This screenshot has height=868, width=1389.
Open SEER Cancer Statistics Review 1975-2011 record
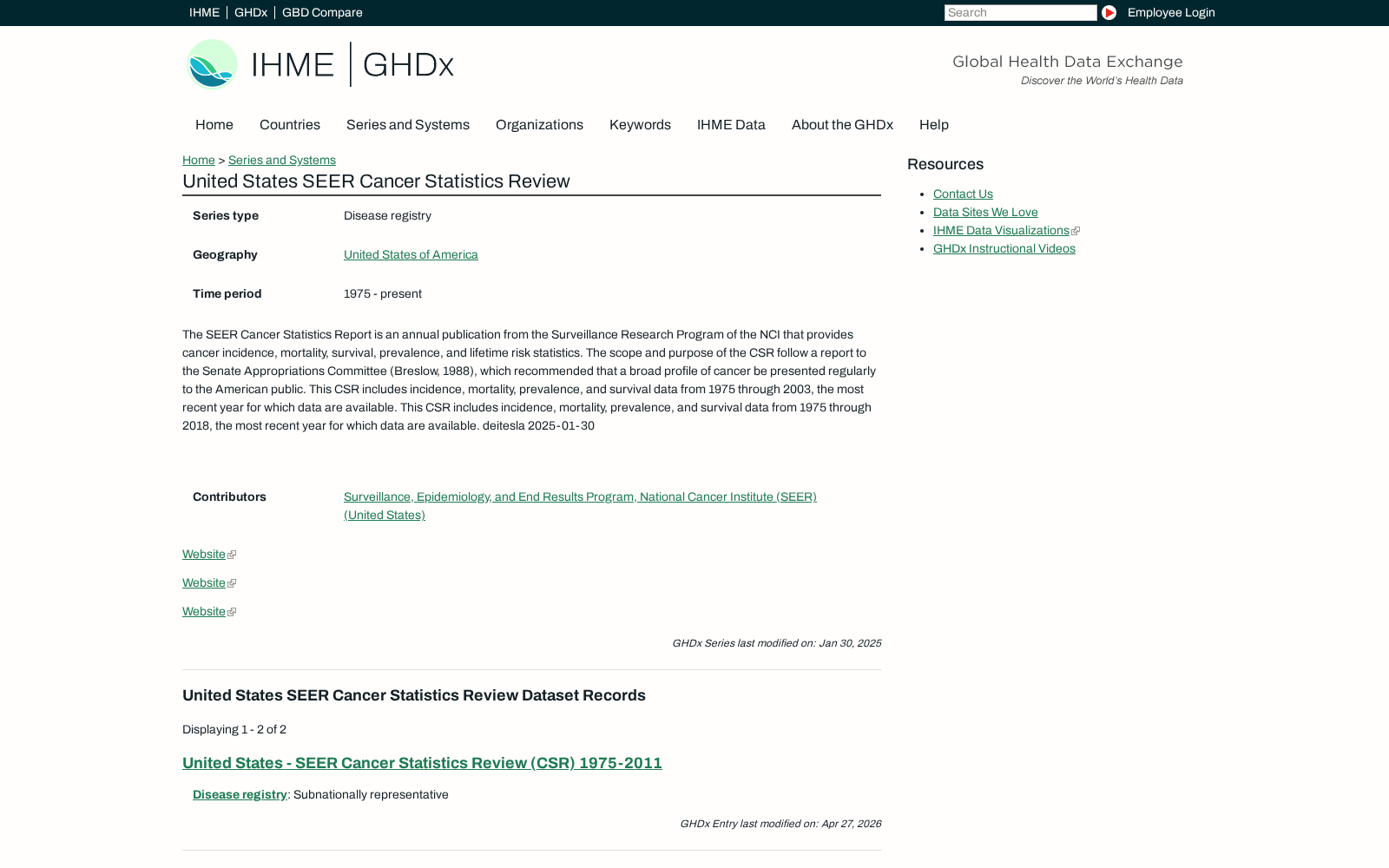pyautogui.click(x=422, y=763)
